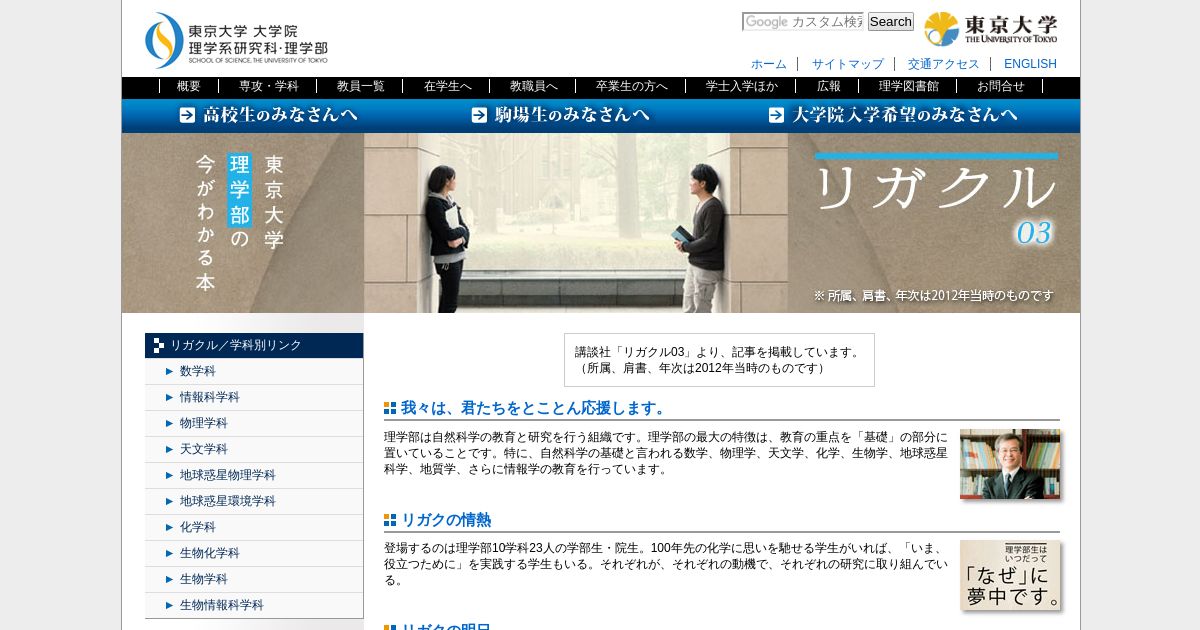
Task: Click the School of Science logo
Action: click(x=236, y=41)
